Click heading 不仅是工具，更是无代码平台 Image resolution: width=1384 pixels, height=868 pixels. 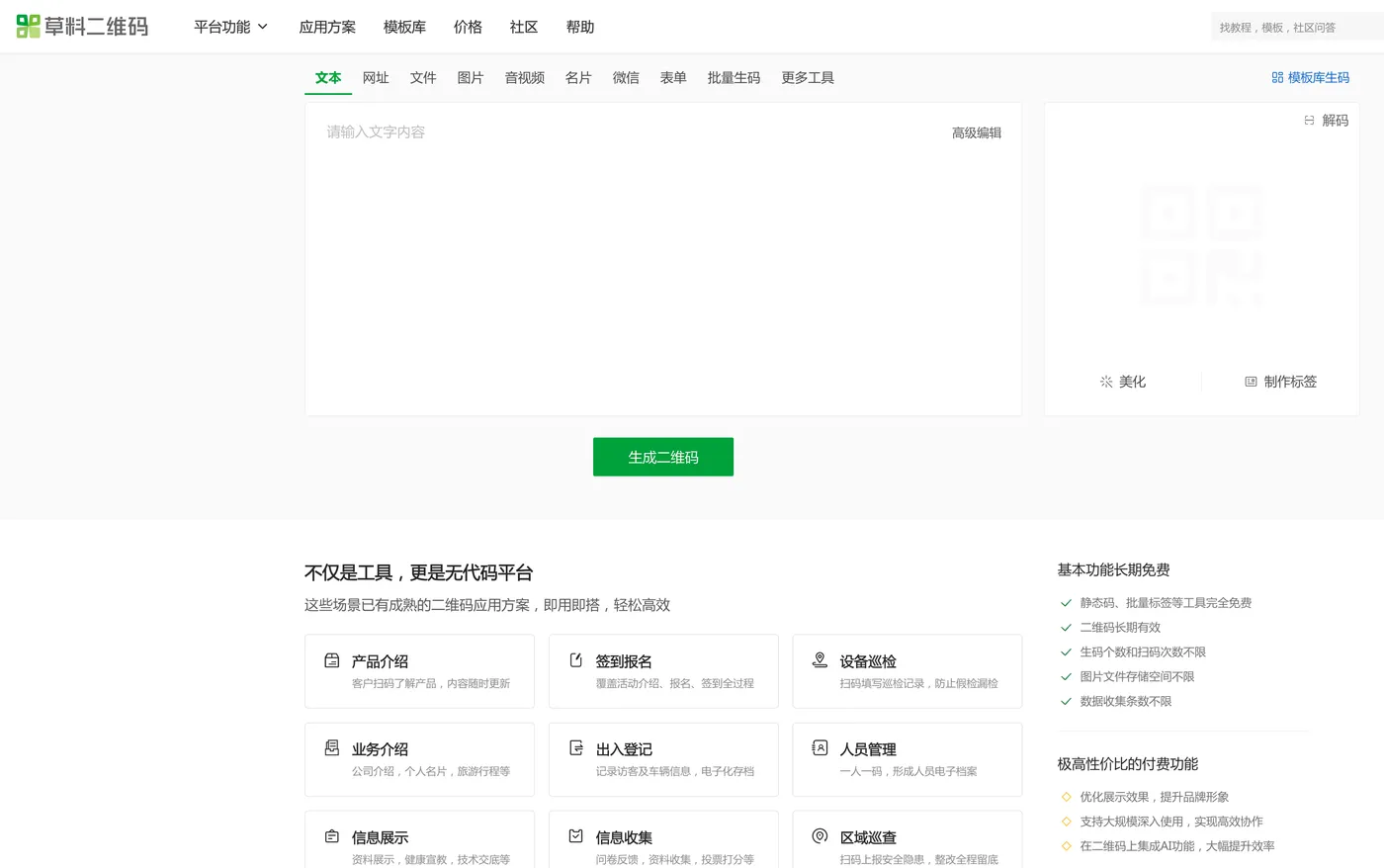418,572
